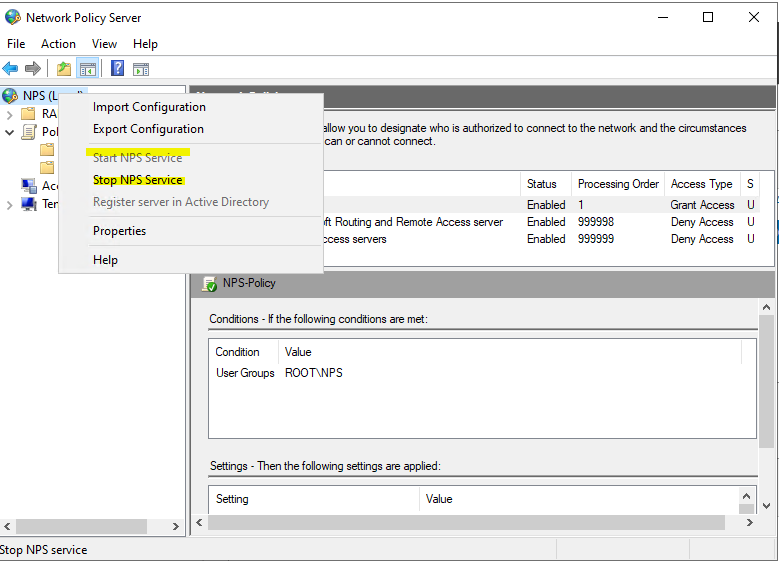Click the details pane vertical scrollbar

[x=767, y=400]
